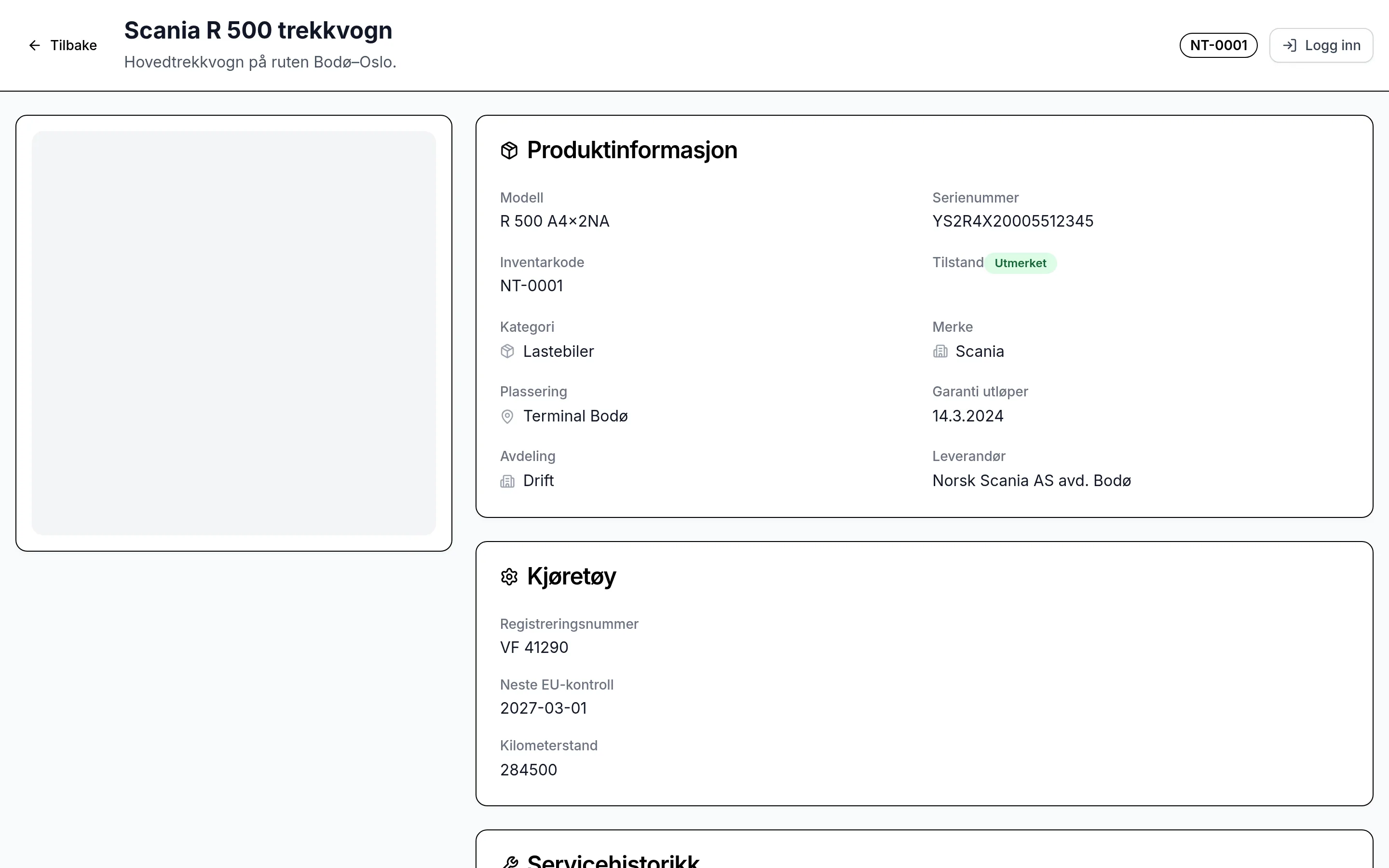Click the building icon beside Scania brand

click(x=940, y=352)
